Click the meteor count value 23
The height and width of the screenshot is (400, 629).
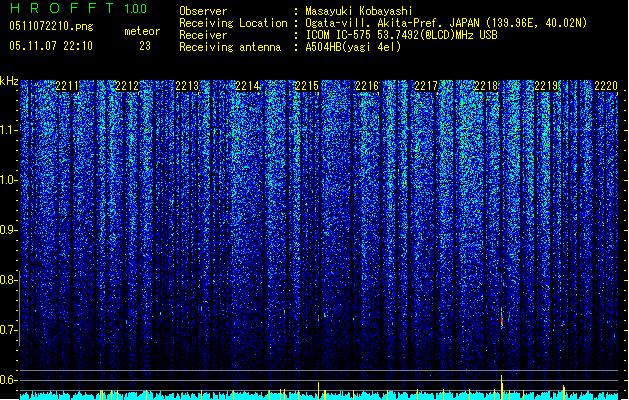(x=145, y=46)
